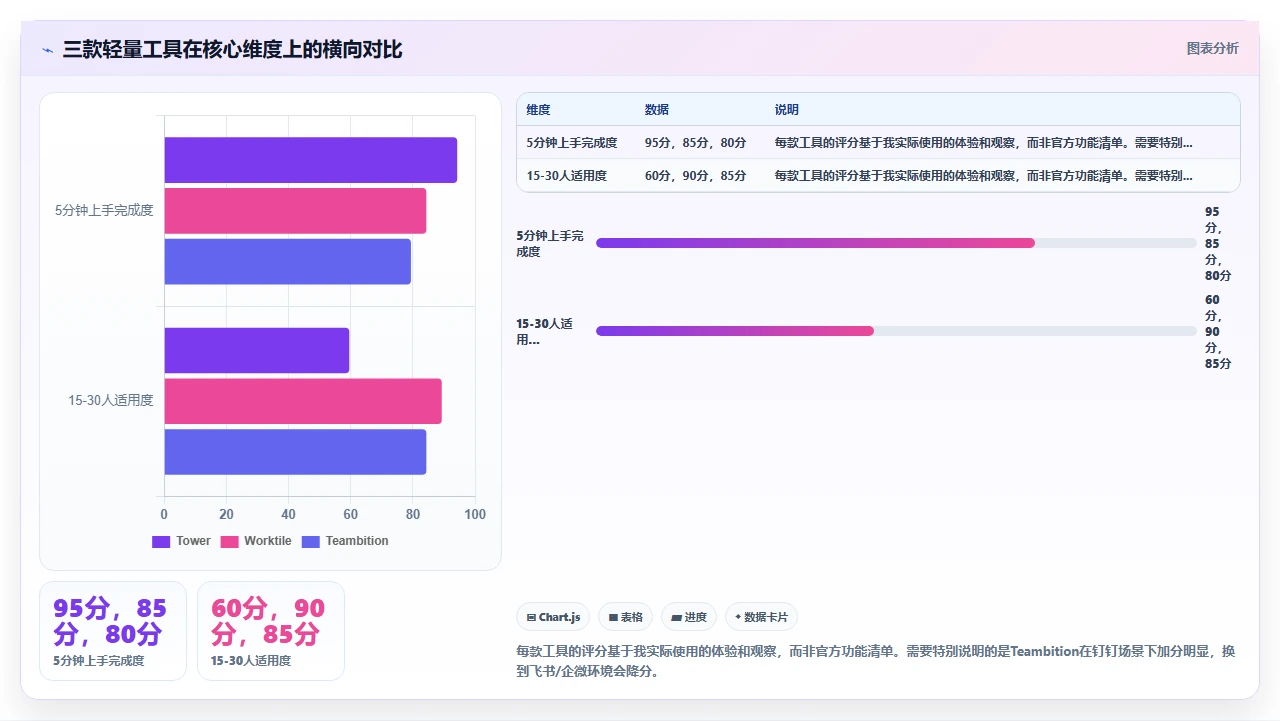The image size is (1280, 721).
Task: Click the Tower bar for 5分钟上手完成度
Action: click(310, 160)
